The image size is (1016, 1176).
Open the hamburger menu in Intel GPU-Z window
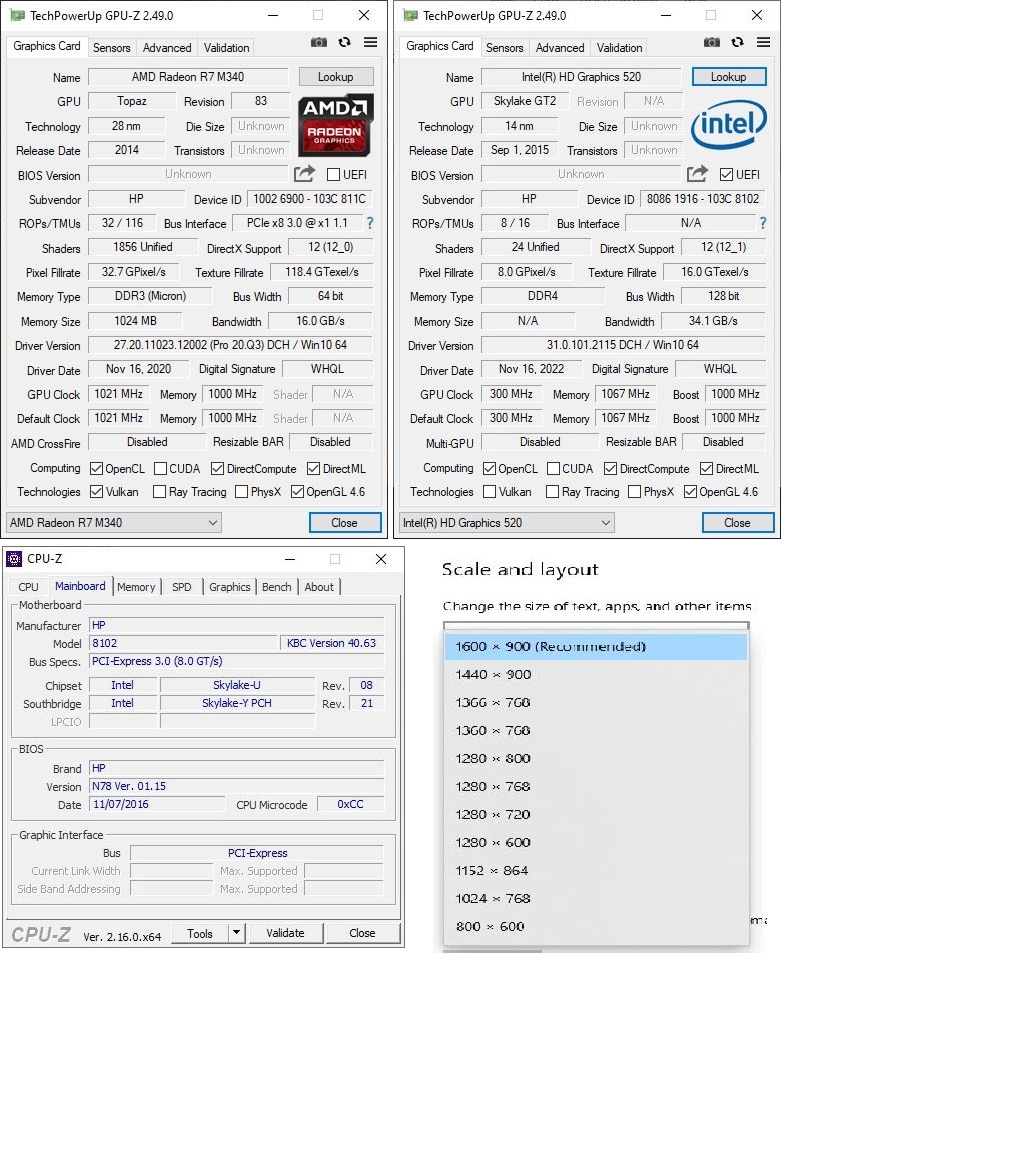(x=763, y=43)
